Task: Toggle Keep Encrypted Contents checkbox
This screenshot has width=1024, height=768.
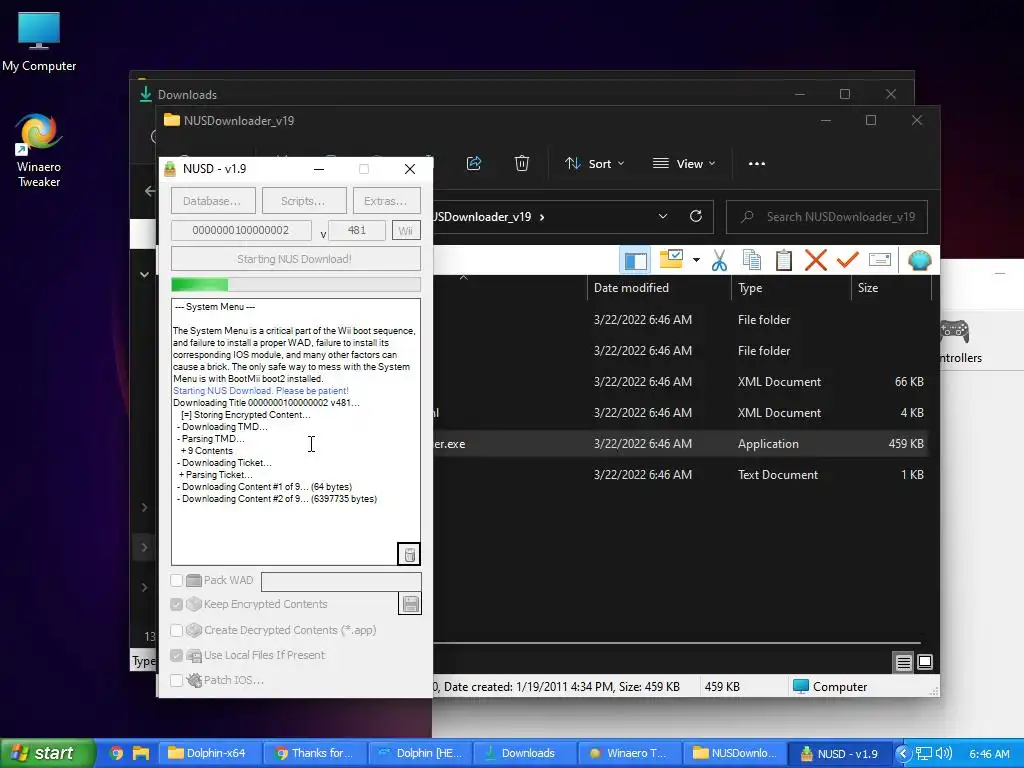Action: pos(176,605)
